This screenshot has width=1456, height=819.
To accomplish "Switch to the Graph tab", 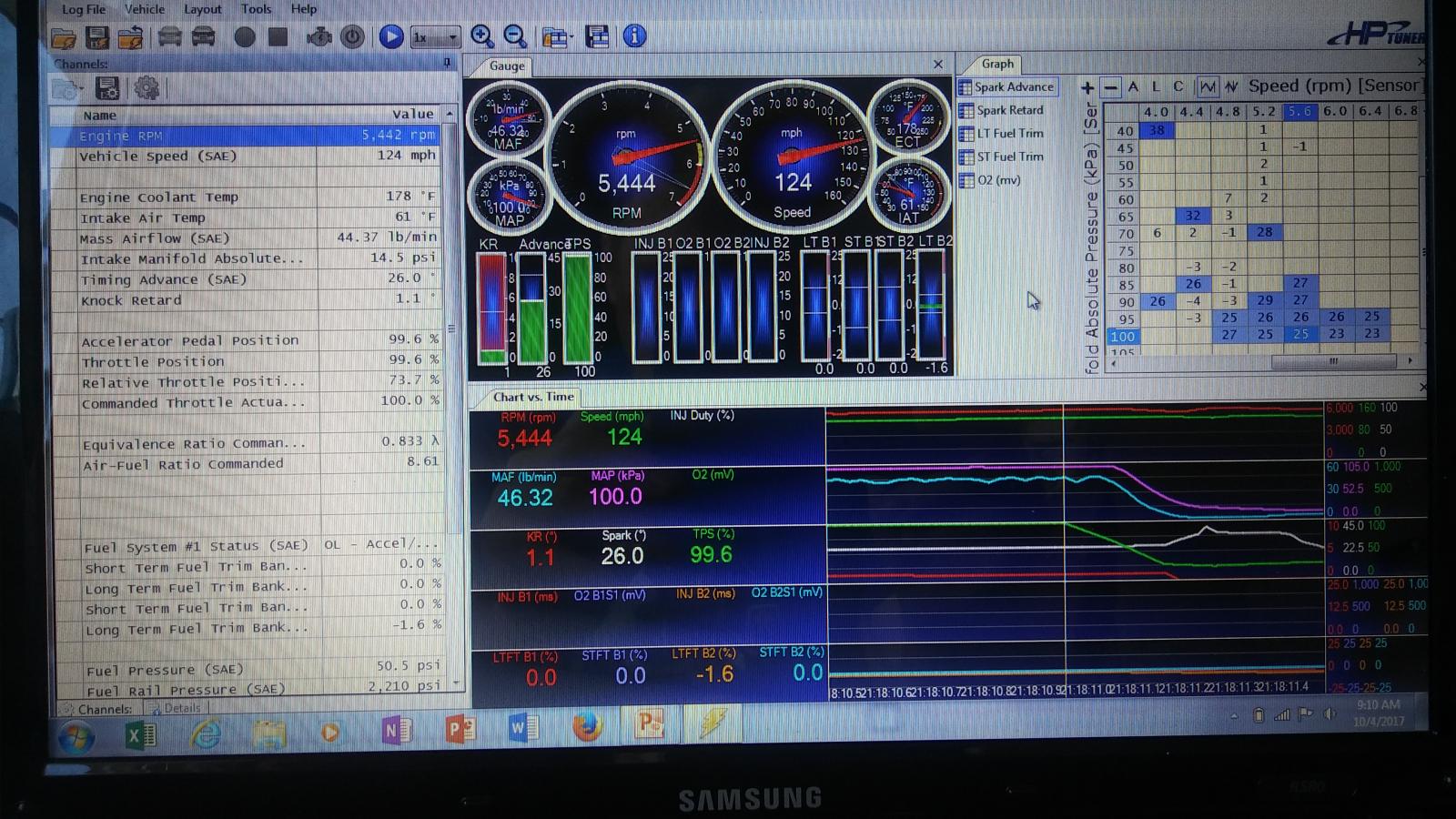I will point(997,64).
